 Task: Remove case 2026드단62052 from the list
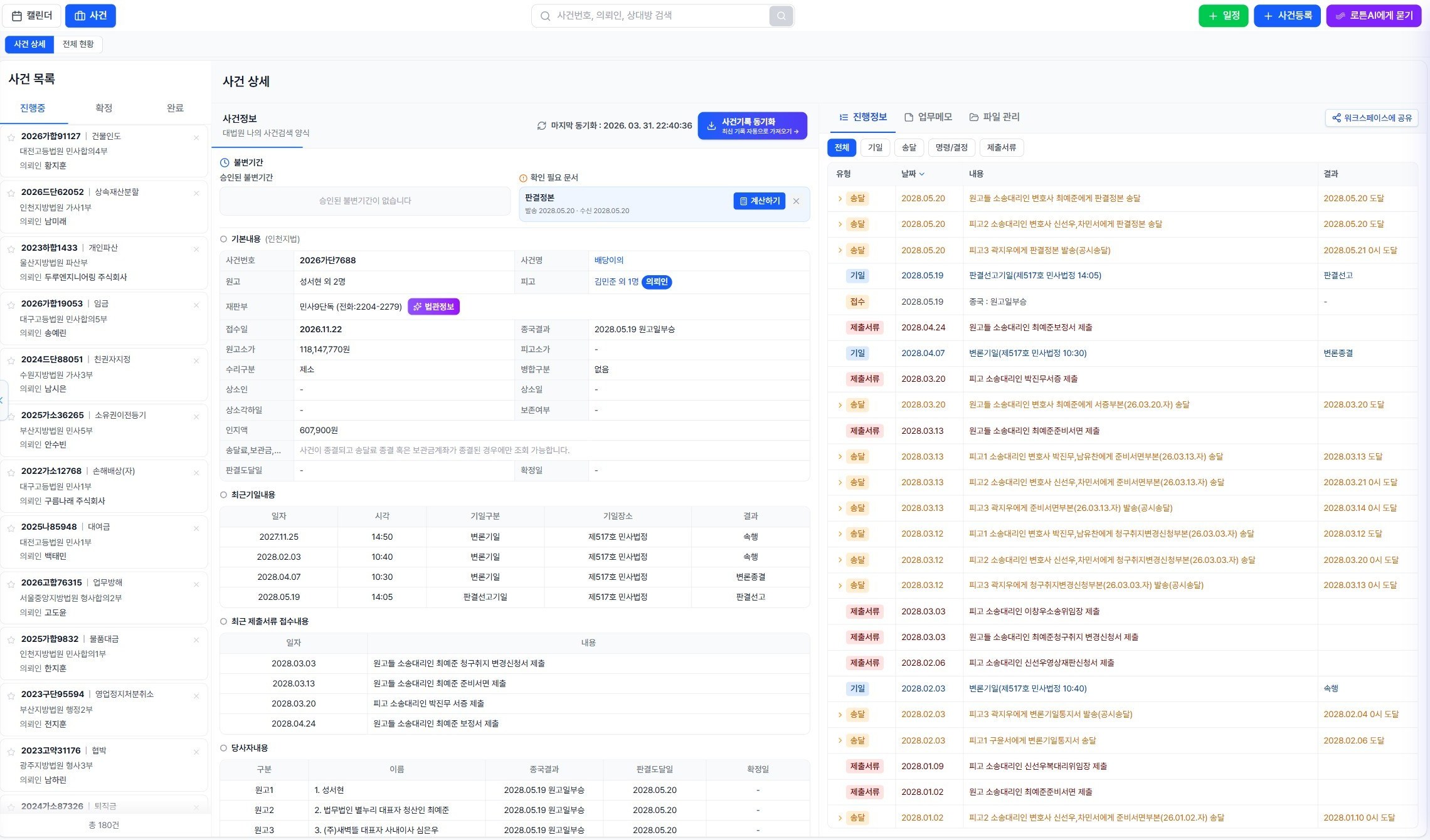click(x=196, y=193)
